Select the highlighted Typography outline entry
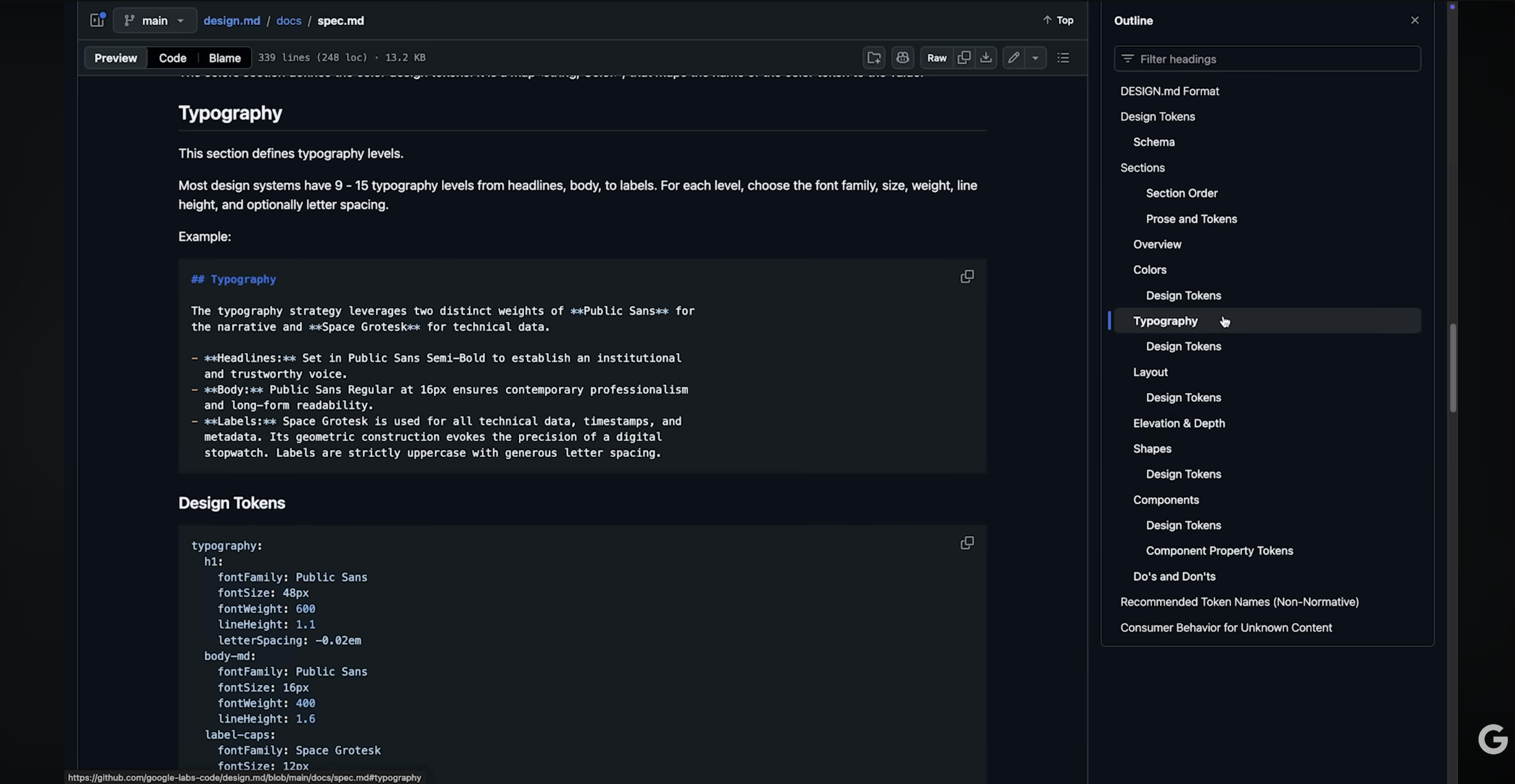Viewport: 1515px width, 784px height. (1267, 321)
